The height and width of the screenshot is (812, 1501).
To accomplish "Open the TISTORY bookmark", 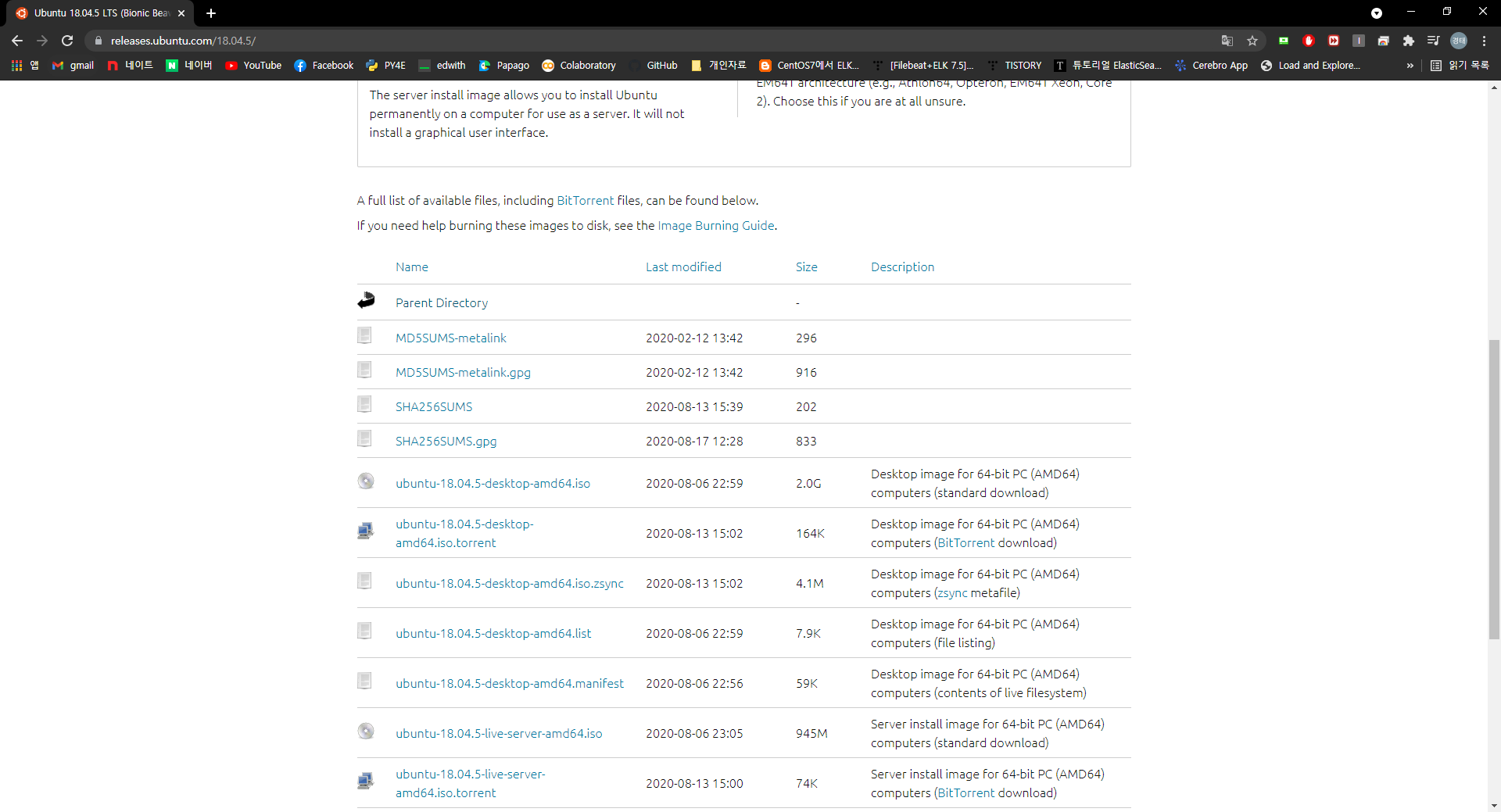I will pyautogui.click(x=1014, y=66).
